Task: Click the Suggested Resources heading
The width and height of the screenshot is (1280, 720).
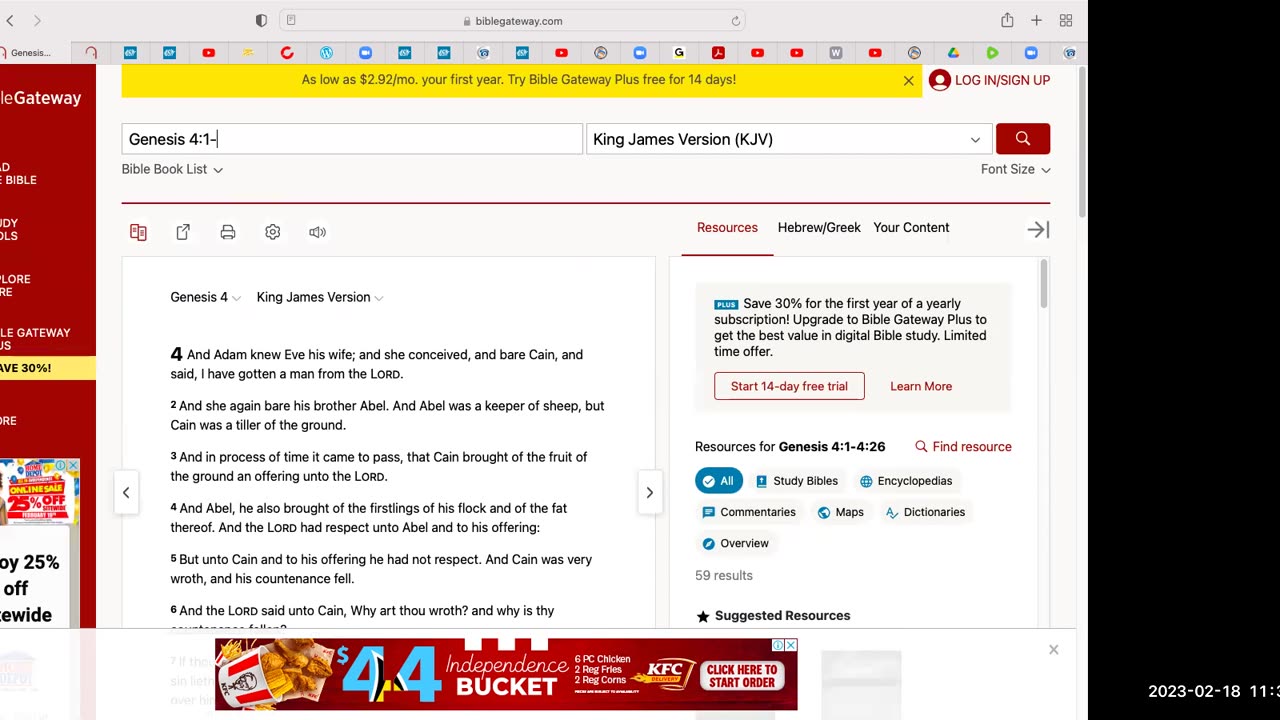Action: (782, 616)
